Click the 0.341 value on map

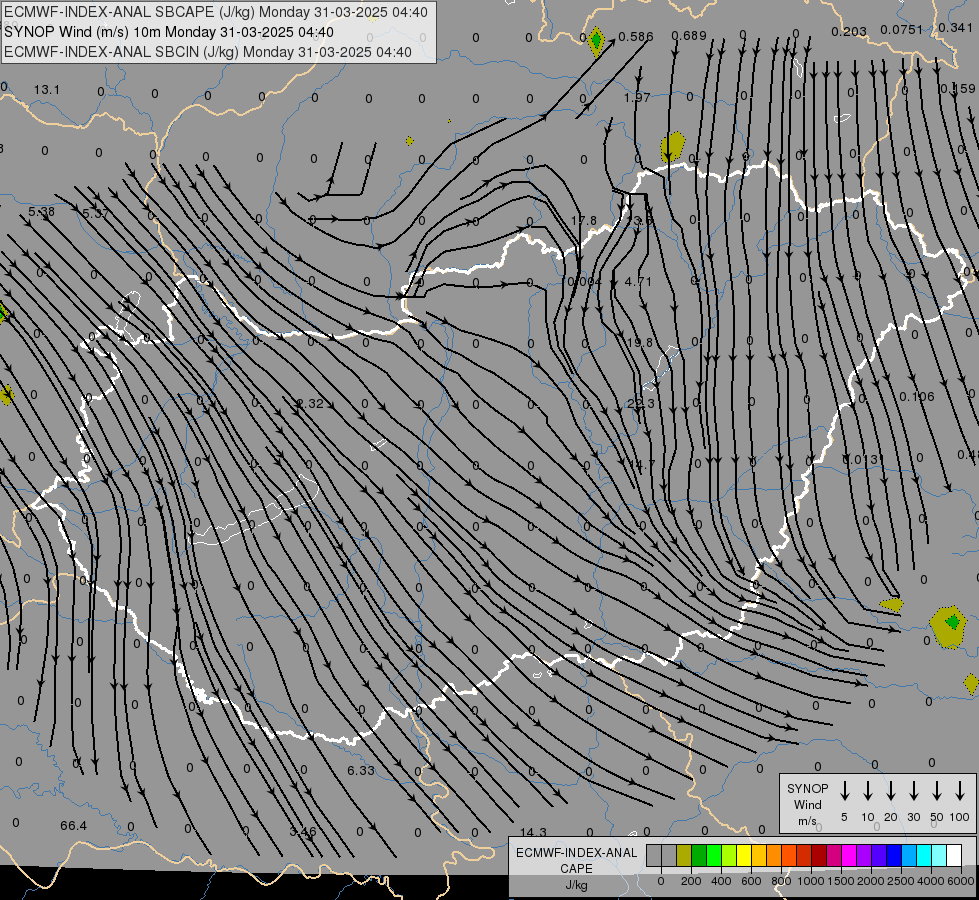pos(955,27)
